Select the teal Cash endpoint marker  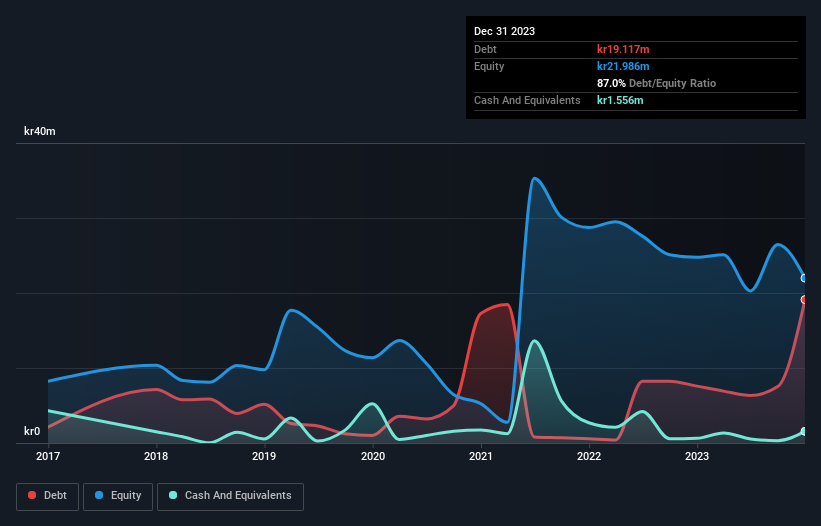[804, 432]
